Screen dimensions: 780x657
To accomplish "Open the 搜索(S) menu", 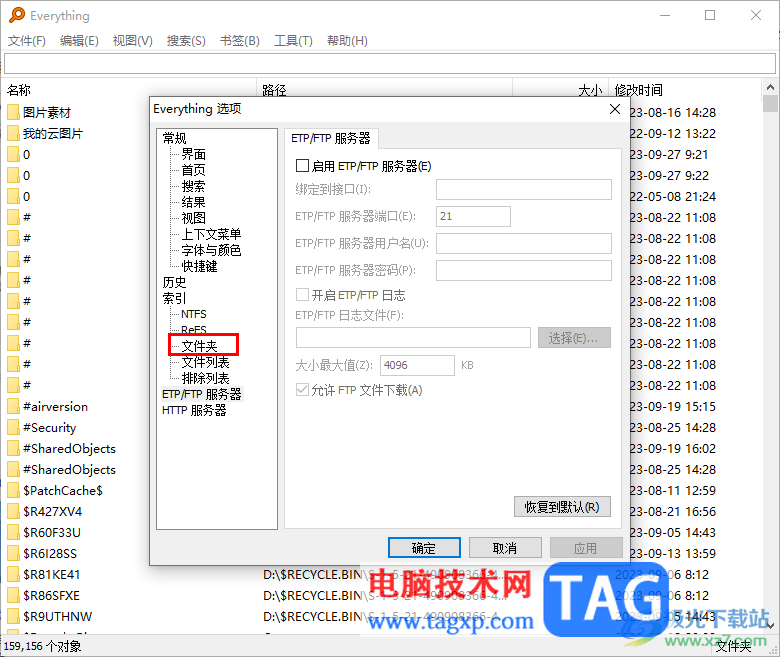I will (186, 41).
